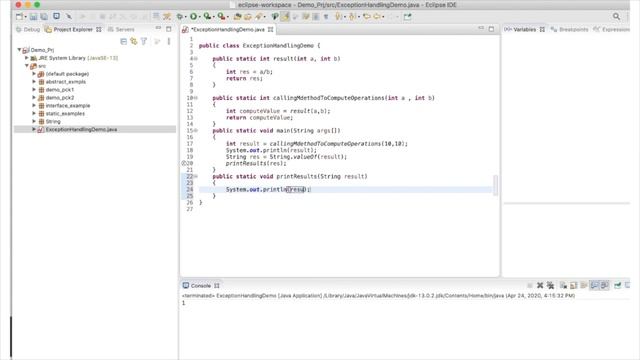Select the Demo_Prj project label
The height and width of the screenshot is (360, 640).
pos(42,50)
